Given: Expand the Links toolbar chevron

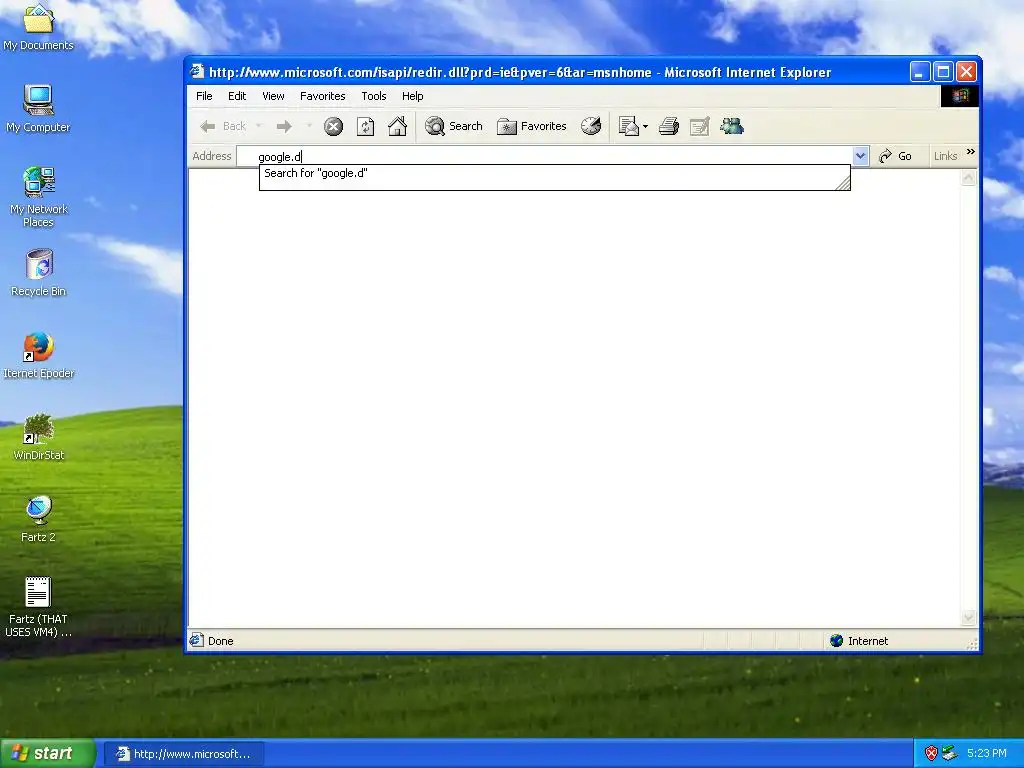Looking at the screenshot, I should tap(970, 152).
